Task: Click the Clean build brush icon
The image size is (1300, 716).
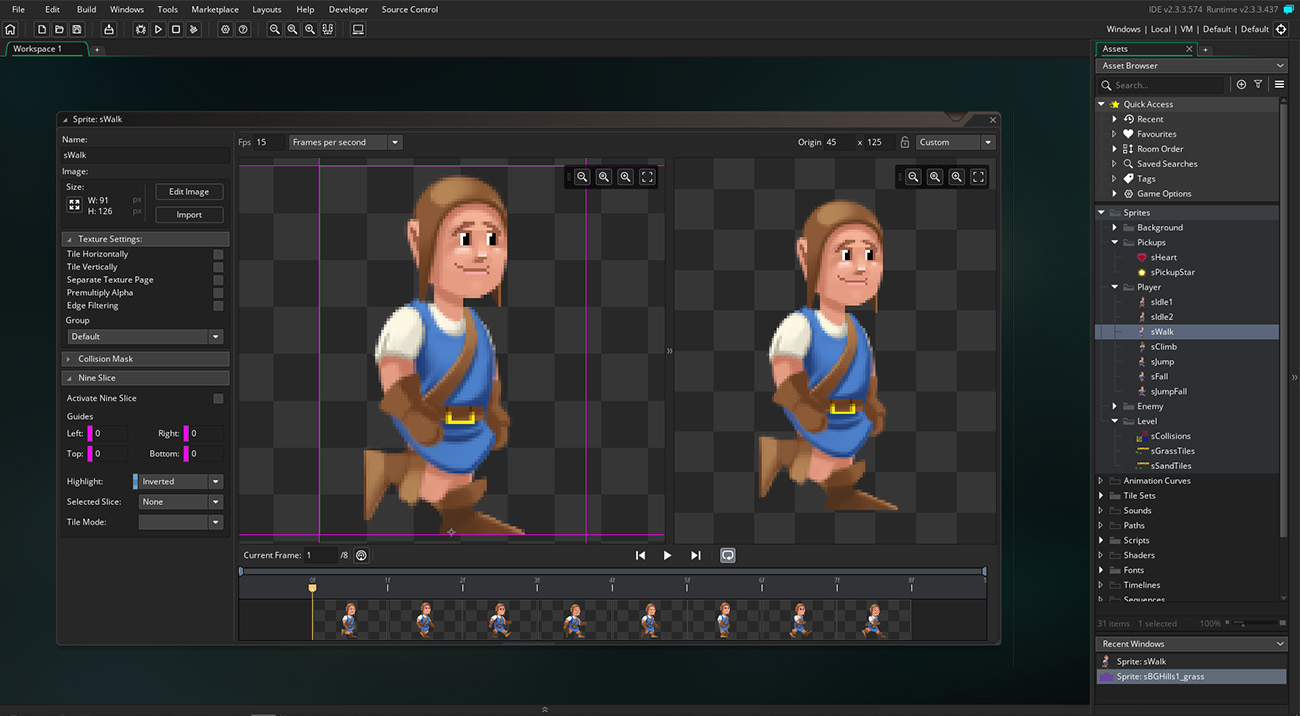Action: click(x=194, y=30)
